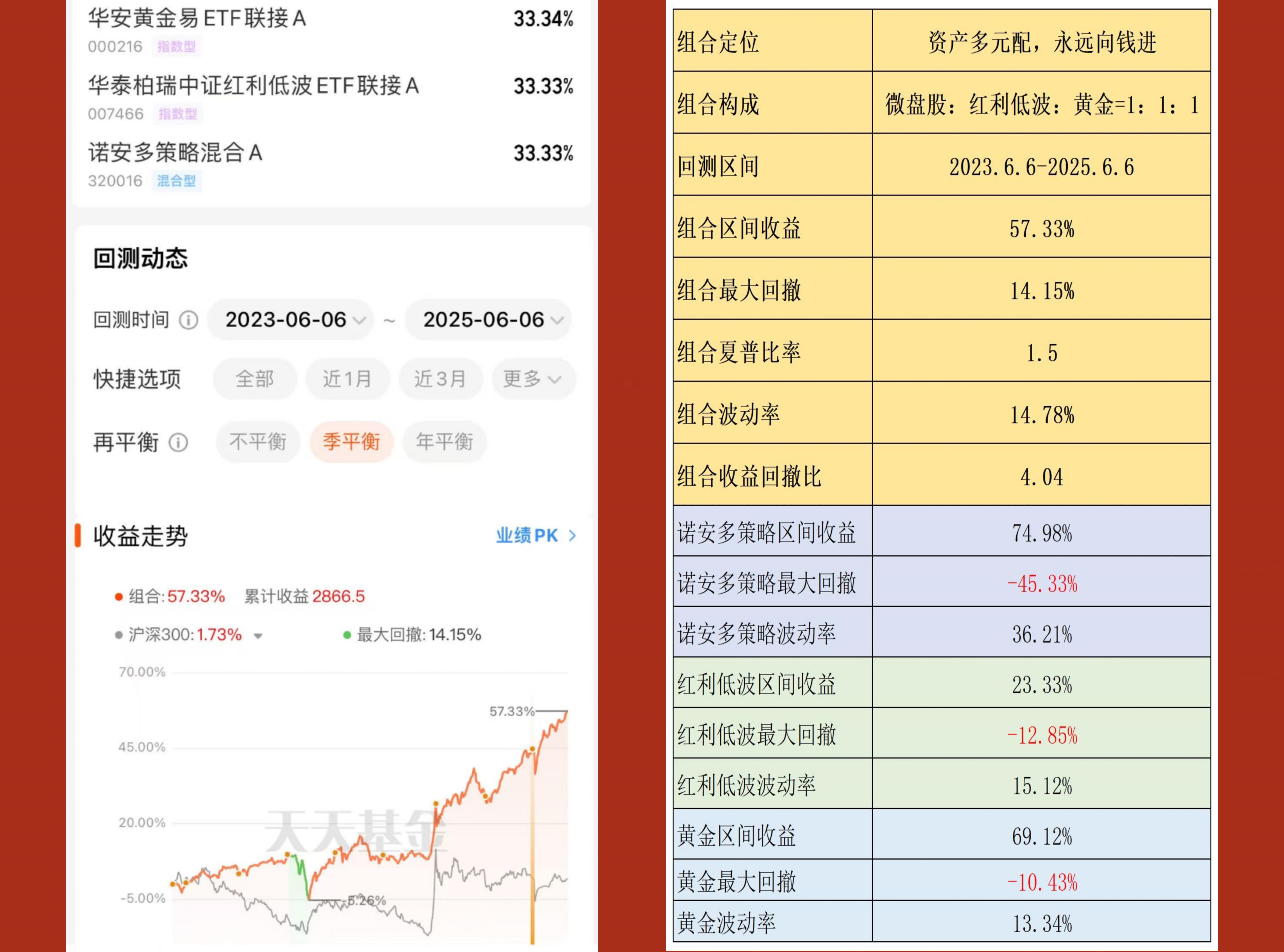Open the 回测时间 info icon
Image resolution: width=1284 pixels, height=952 pixels.
pyautogui.click(x=188, y=320)
